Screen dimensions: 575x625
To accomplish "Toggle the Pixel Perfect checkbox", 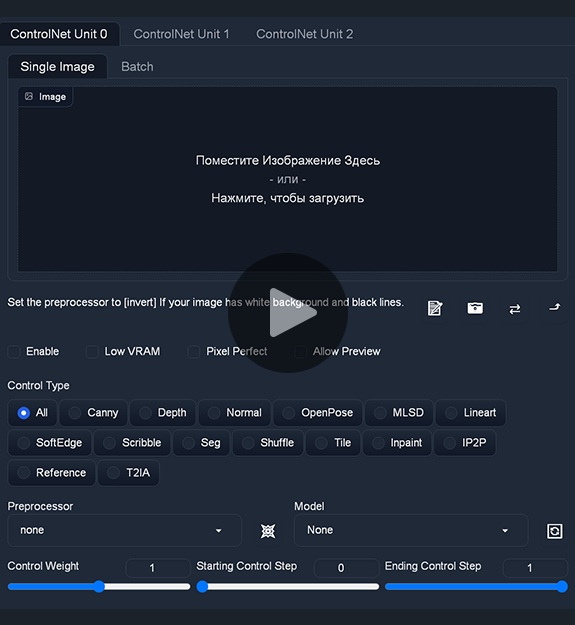I will 194,352.
